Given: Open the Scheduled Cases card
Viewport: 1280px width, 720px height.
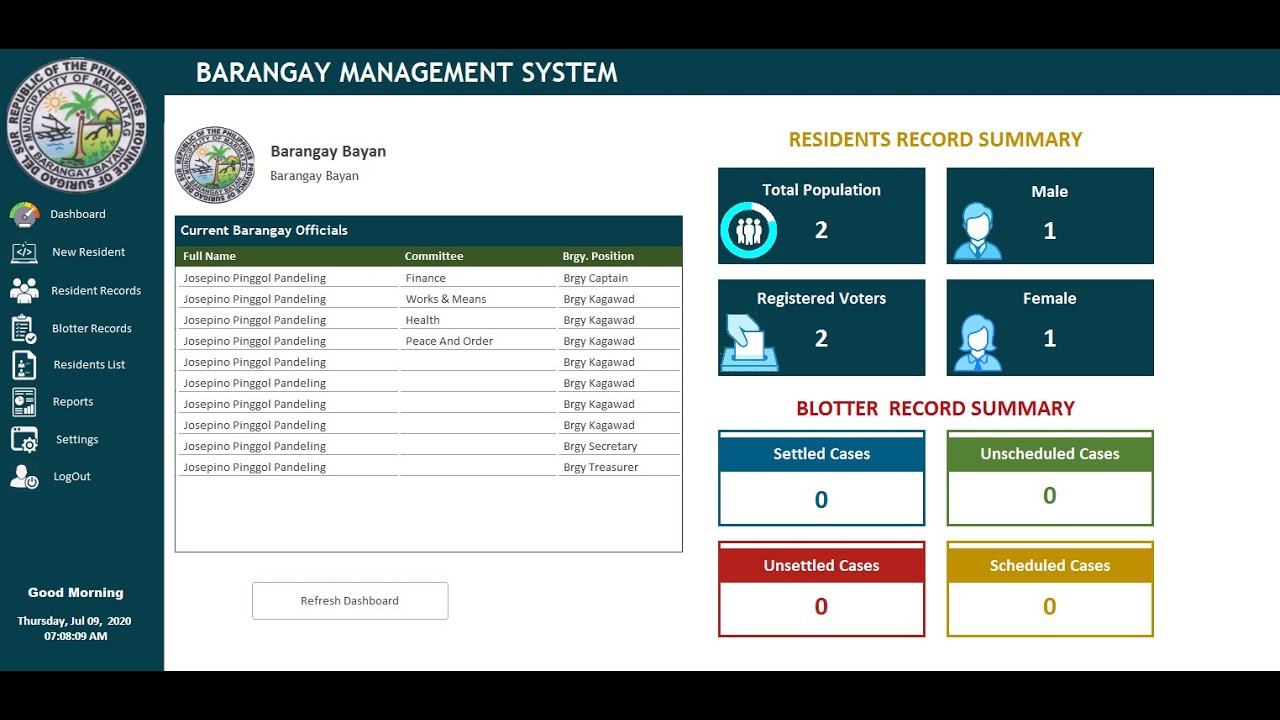Looking at the screenshot, I should (1050, 589).
